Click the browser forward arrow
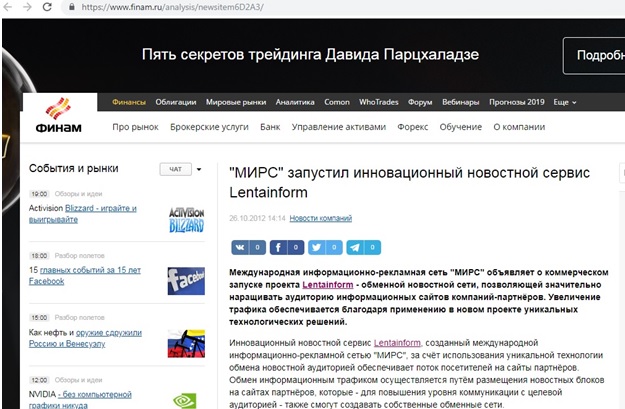The image size is (625, 409). pyautogui.click(x=27, y=7)
